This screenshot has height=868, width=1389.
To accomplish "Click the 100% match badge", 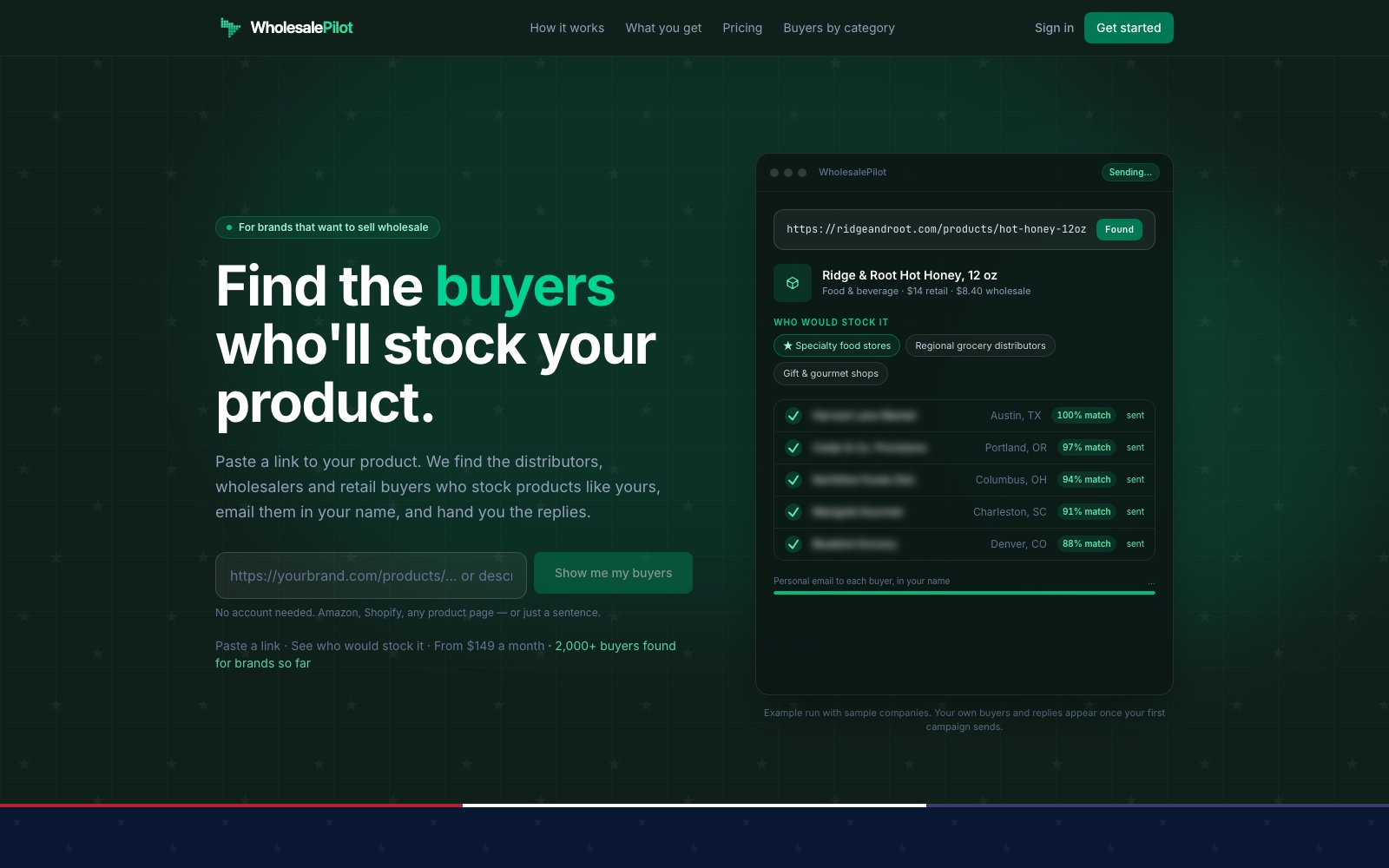I will (1083, 416).
